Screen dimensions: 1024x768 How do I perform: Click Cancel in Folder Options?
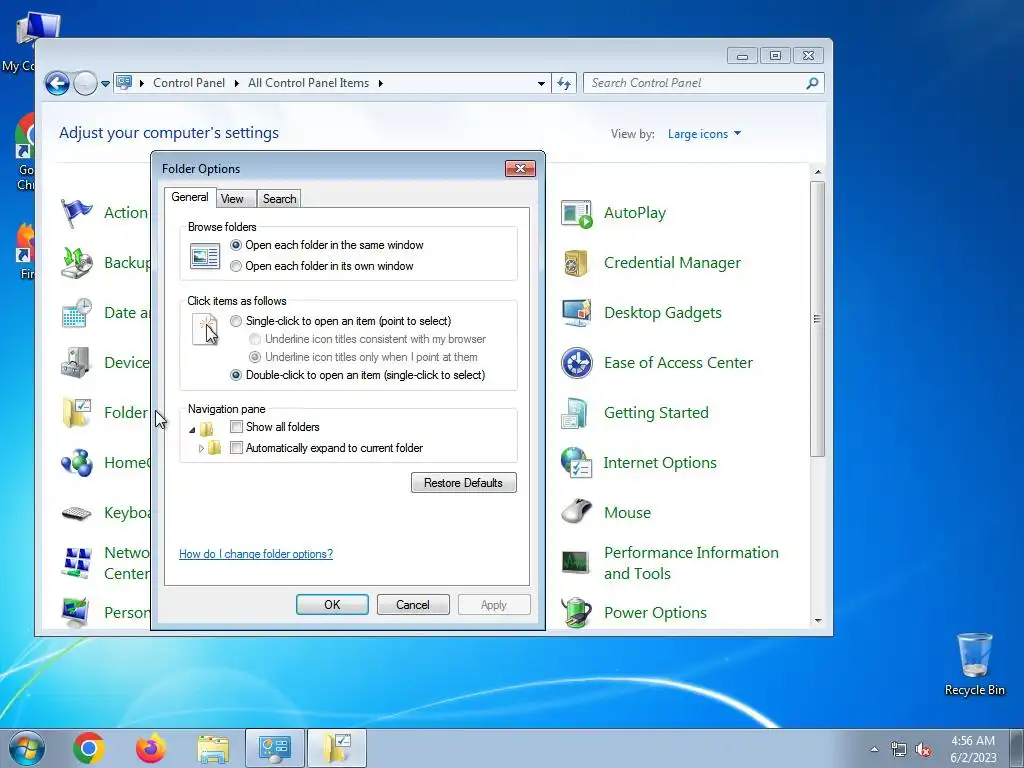pos(413,605)
